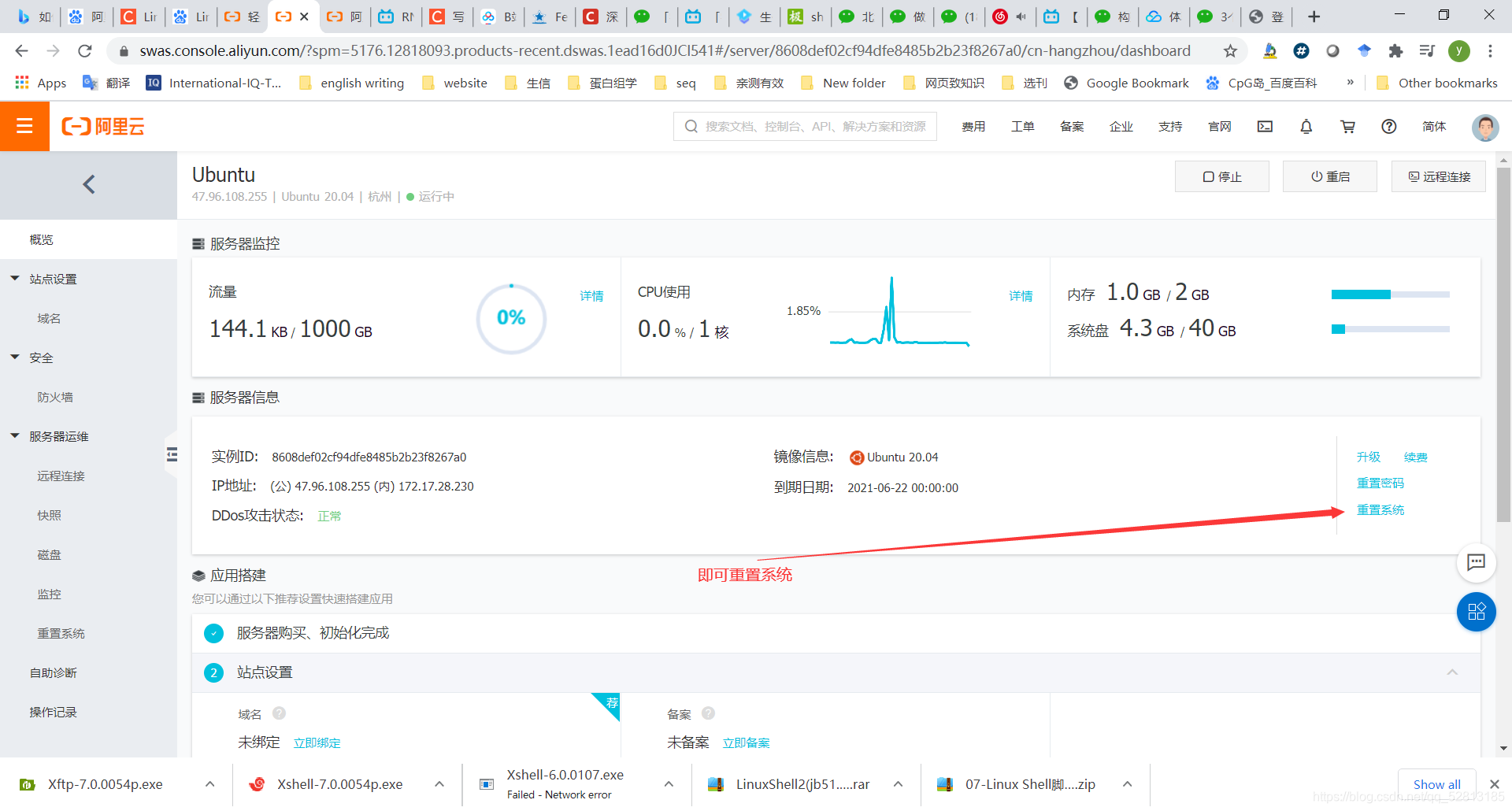
Task: Click Show all downloads
Action: pos(1436,784)
